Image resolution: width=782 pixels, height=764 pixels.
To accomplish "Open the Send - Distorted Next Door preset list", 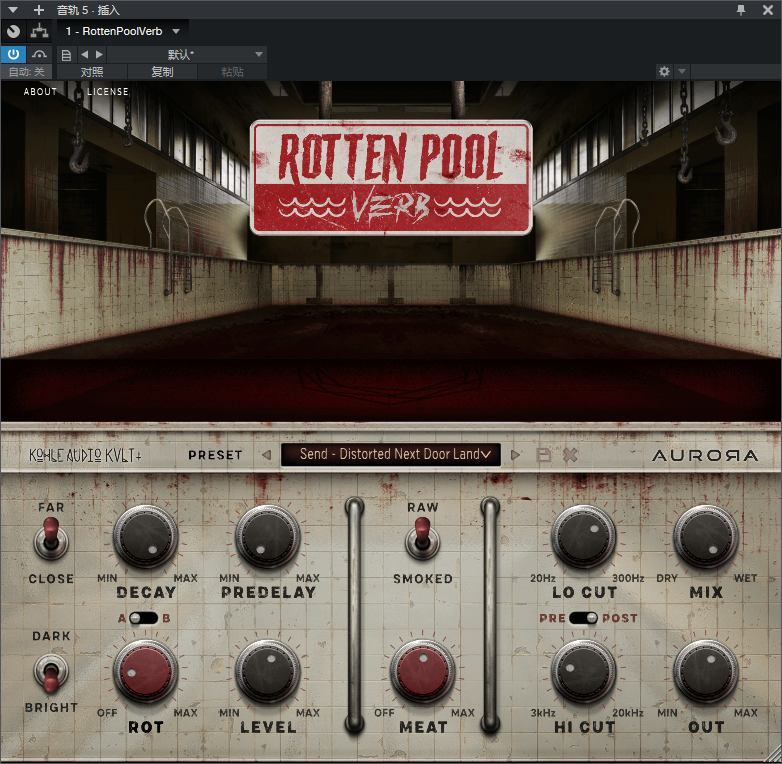I will coord(391,454).
